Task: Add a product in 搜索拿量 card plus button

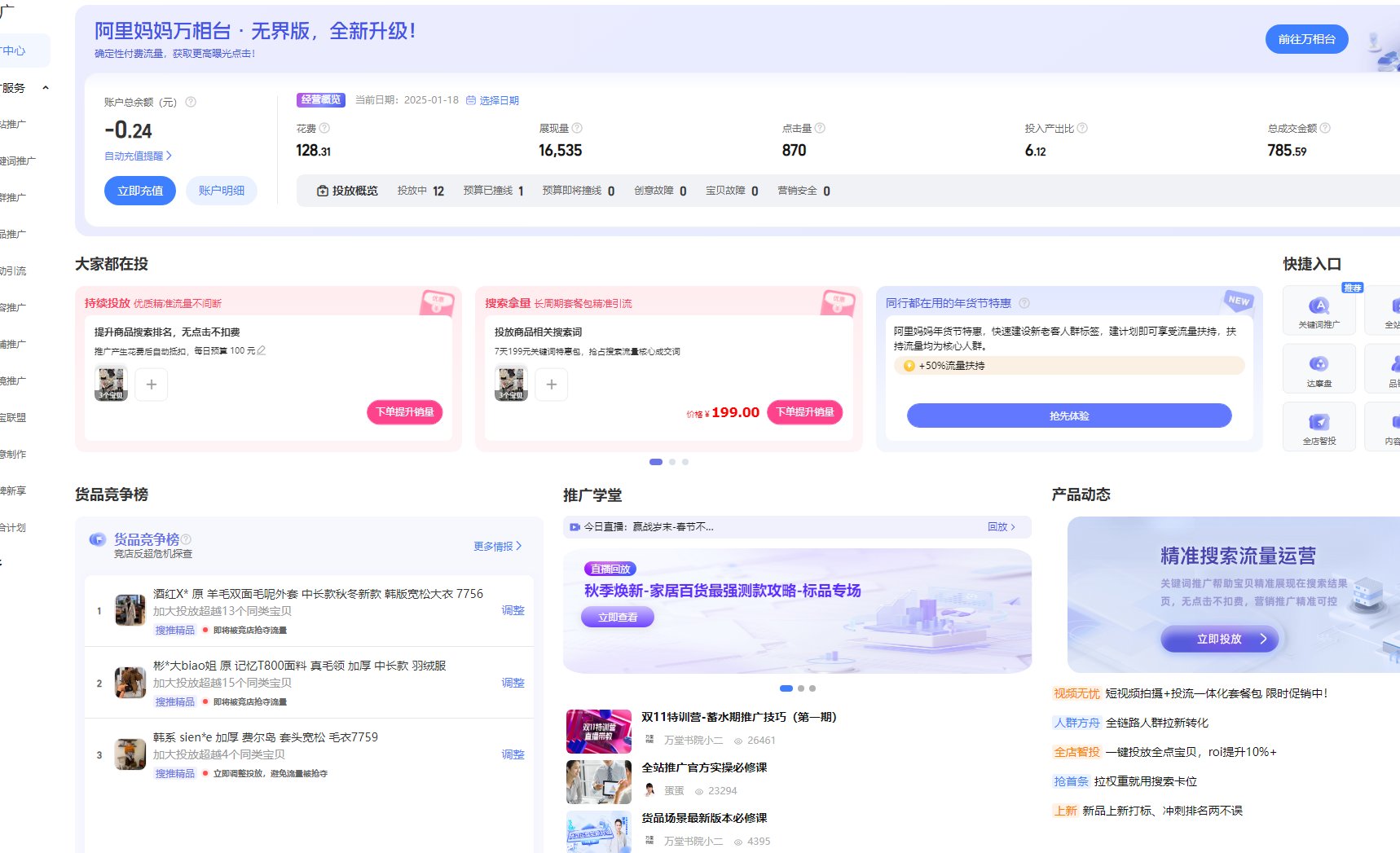Action: 552,385
